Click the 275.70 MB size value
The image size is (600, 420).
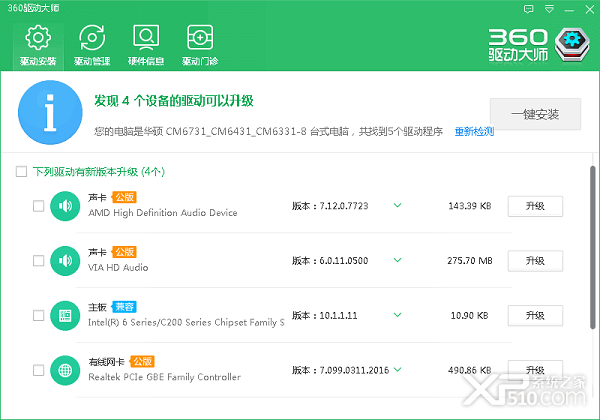pyautogui.click(x=470, y=261)
